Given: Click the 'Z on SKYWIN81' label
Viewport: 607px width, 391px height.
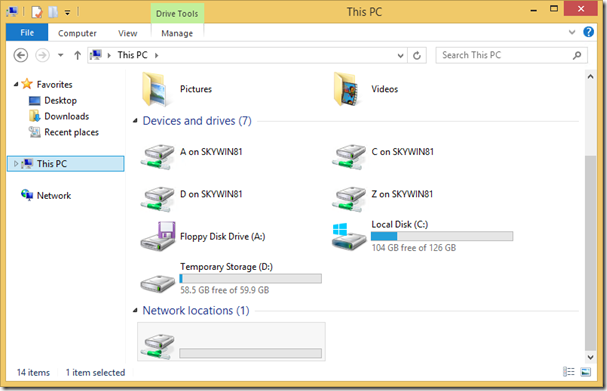Looking at the screenshot, I should point(402,194).
